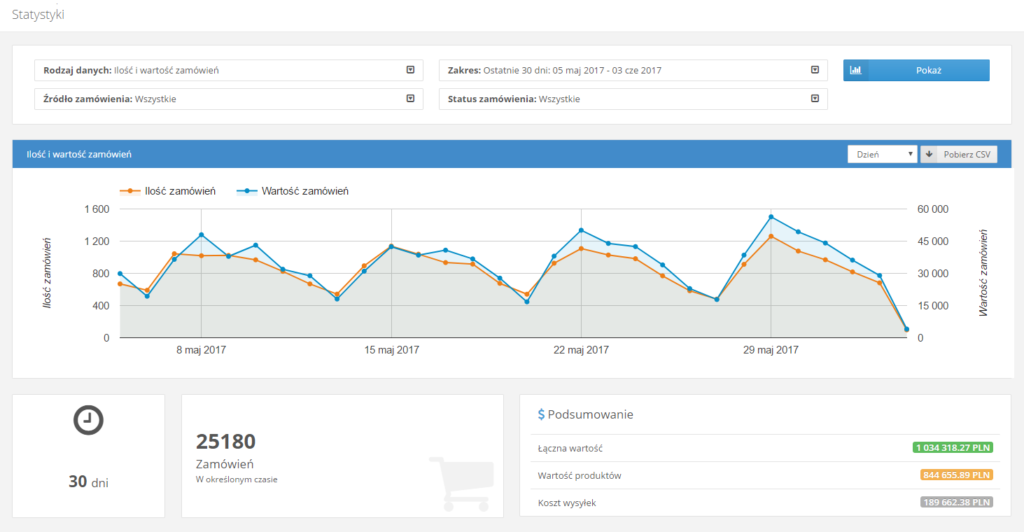Click the green Łączna wartość amount badge
This screenshot has width=1024, height=532.
pos(953,448)
